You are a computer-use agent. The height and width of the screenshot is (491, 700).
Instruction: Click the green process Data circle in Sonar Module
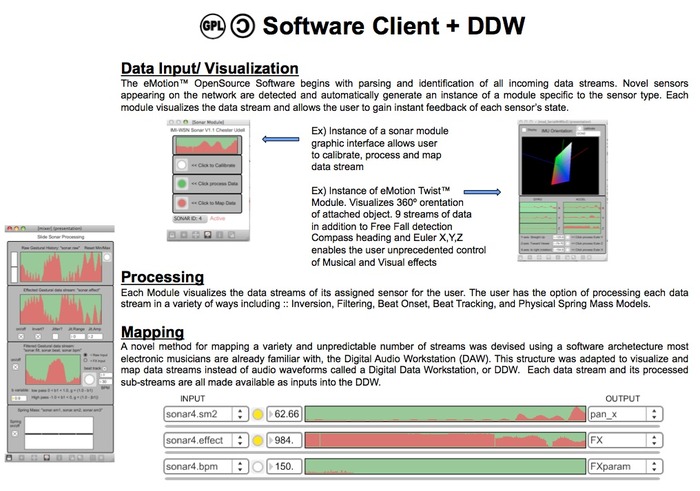(182, 184)
